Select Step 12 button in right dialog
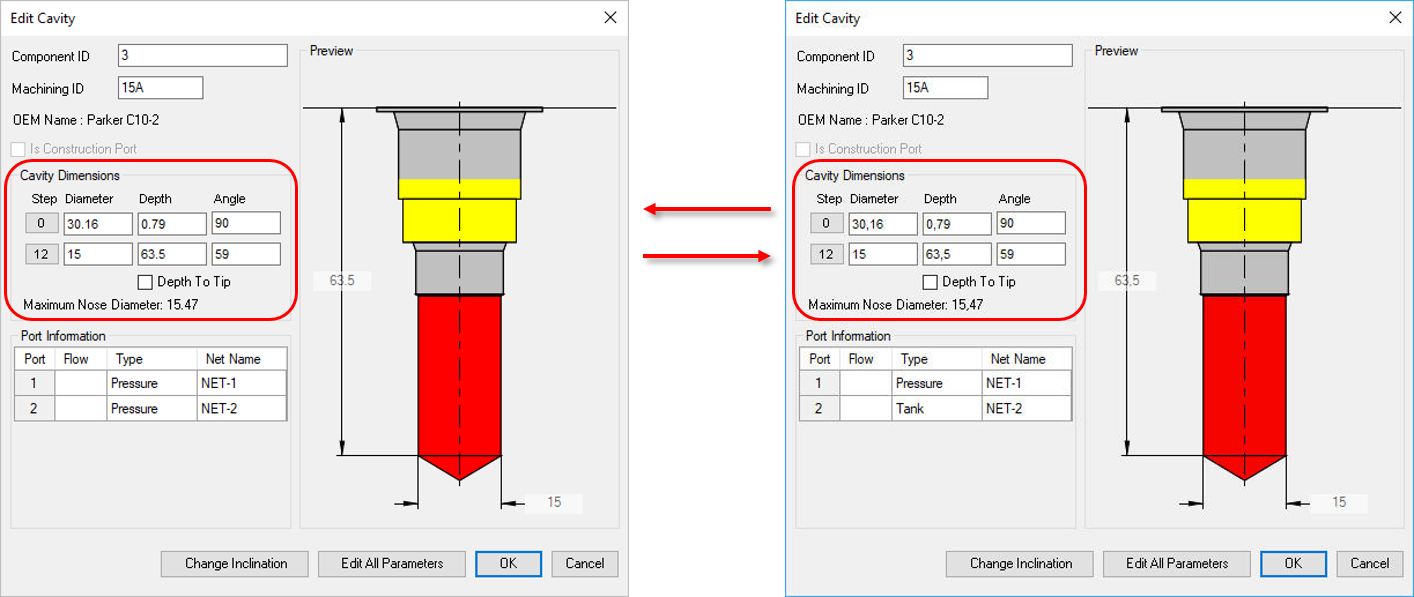This screenshot has width=1414, height=597. click(x=827, y=254)
